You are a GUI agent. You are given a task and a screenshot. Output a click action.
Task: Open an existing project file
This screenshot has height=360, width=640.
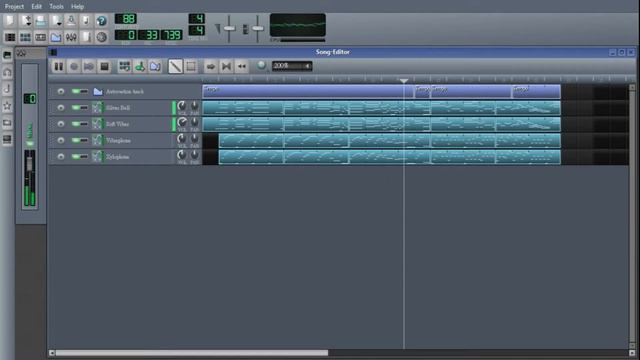(40, 20)
